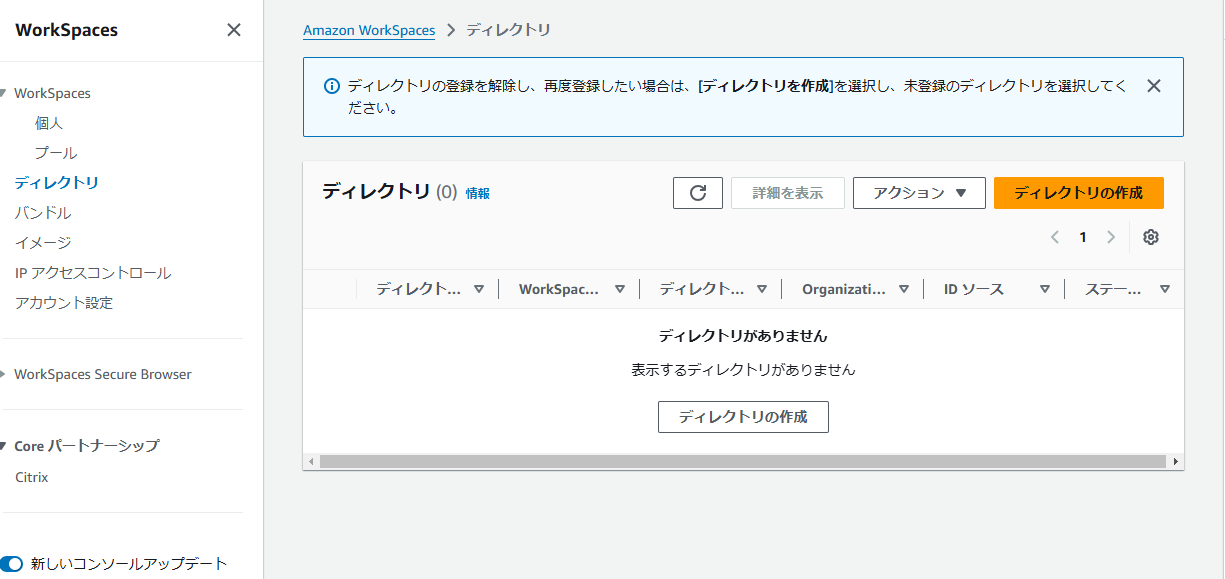Close the WorkSpaces navigation panel
This screenshot has width=1225, height=579.
coord(233,30)
